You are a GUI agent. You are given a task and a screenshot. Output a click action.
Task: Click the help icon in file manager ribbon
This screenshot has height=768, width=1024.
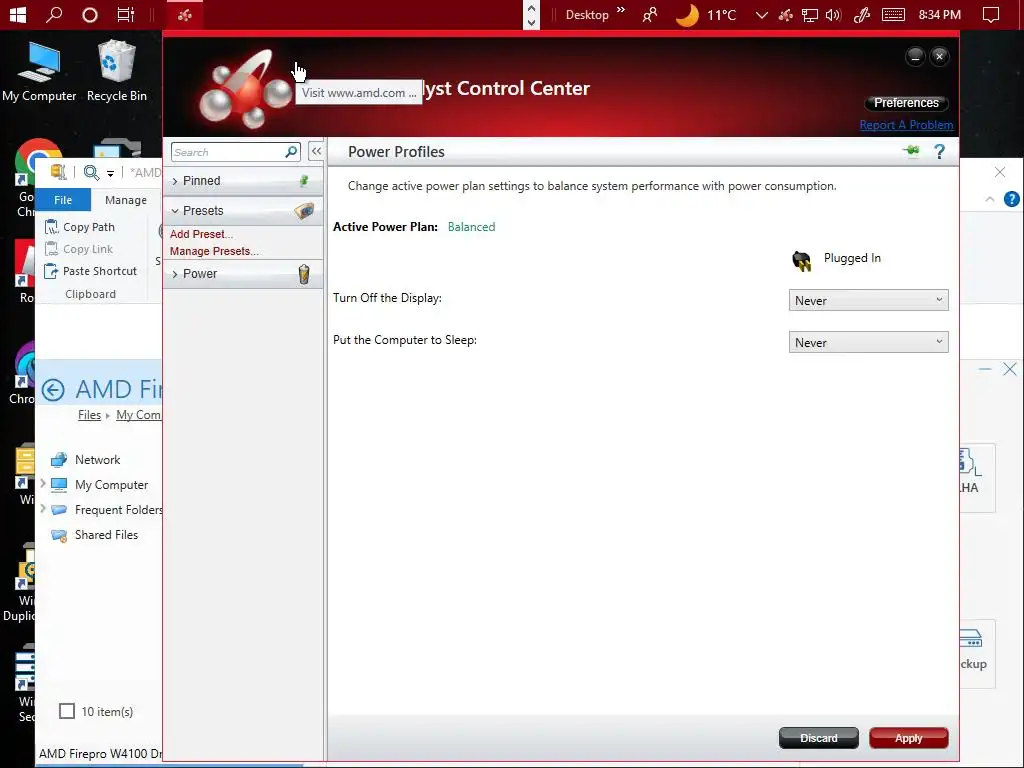1011,199
